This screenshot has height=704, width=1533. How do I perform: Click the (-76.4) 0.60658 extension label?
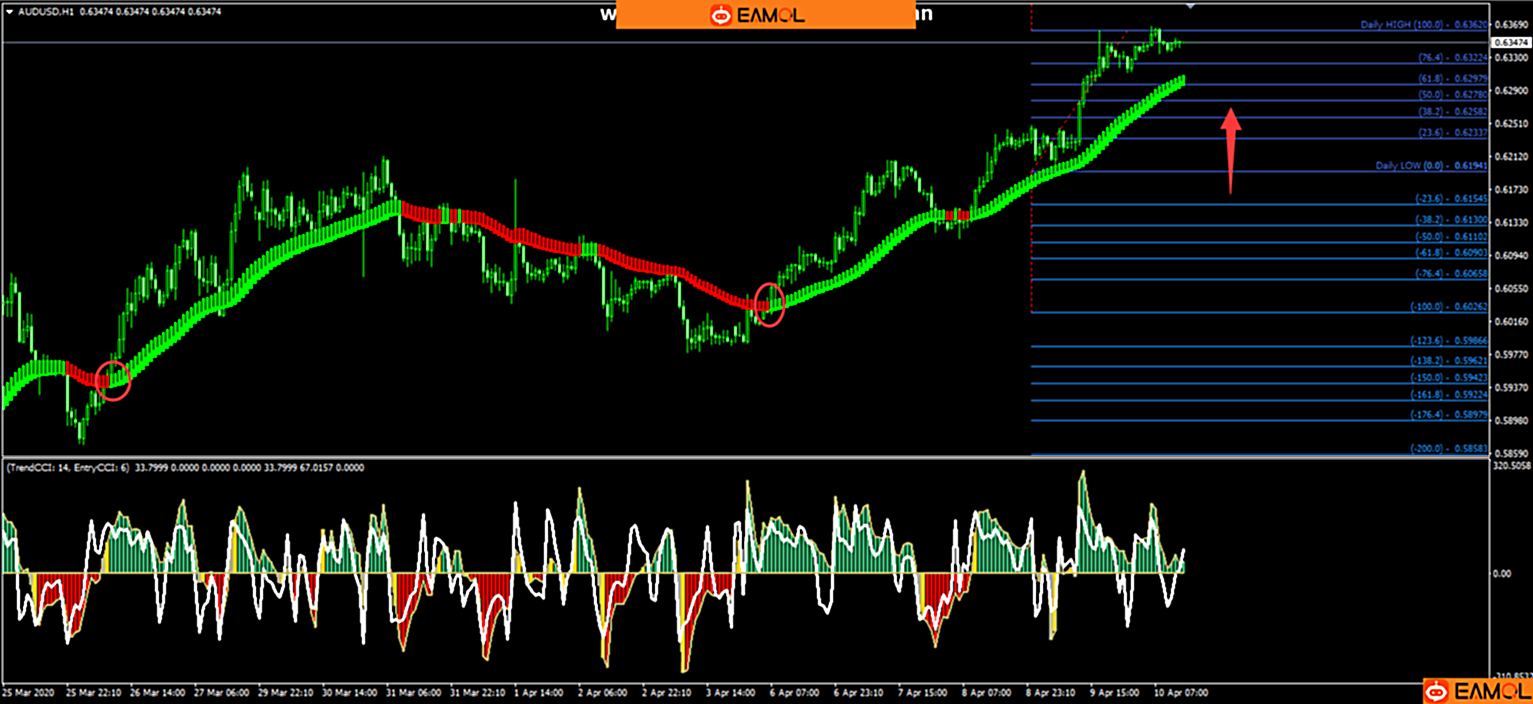coord(1452,273)
